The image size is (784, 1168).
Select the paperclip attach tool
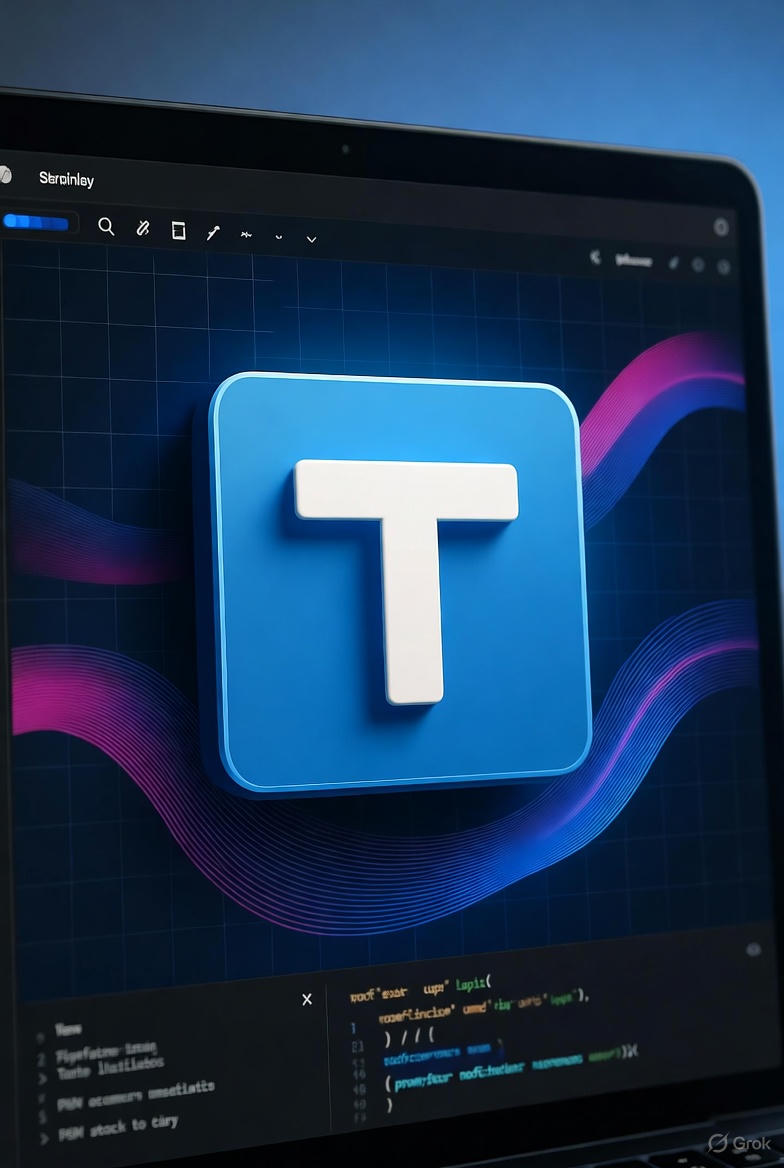click(142, 228)
